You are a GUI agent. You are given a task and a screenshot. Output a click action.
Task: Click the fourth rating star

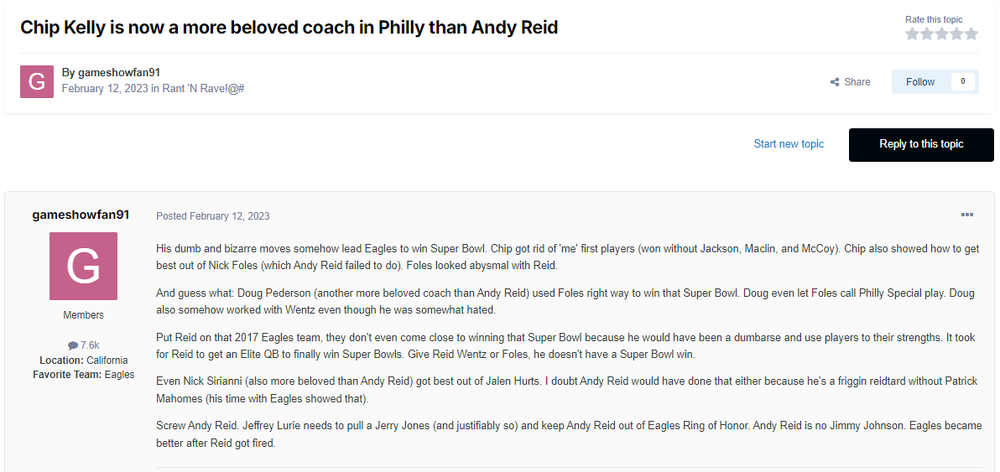pyautogui.click(x=955, y=34)
